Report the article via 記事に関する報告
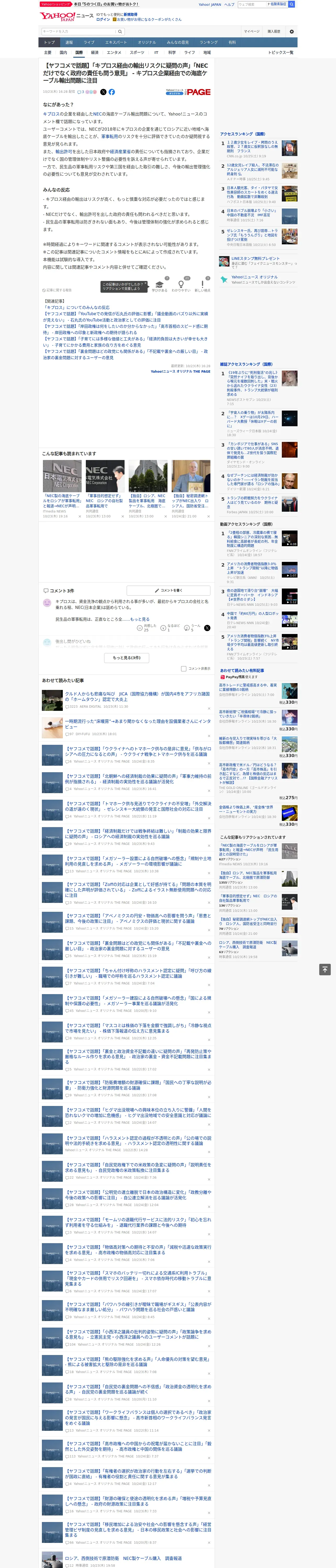The width and height of the screenshot is (336, 1568). click(x=57, y=290)
